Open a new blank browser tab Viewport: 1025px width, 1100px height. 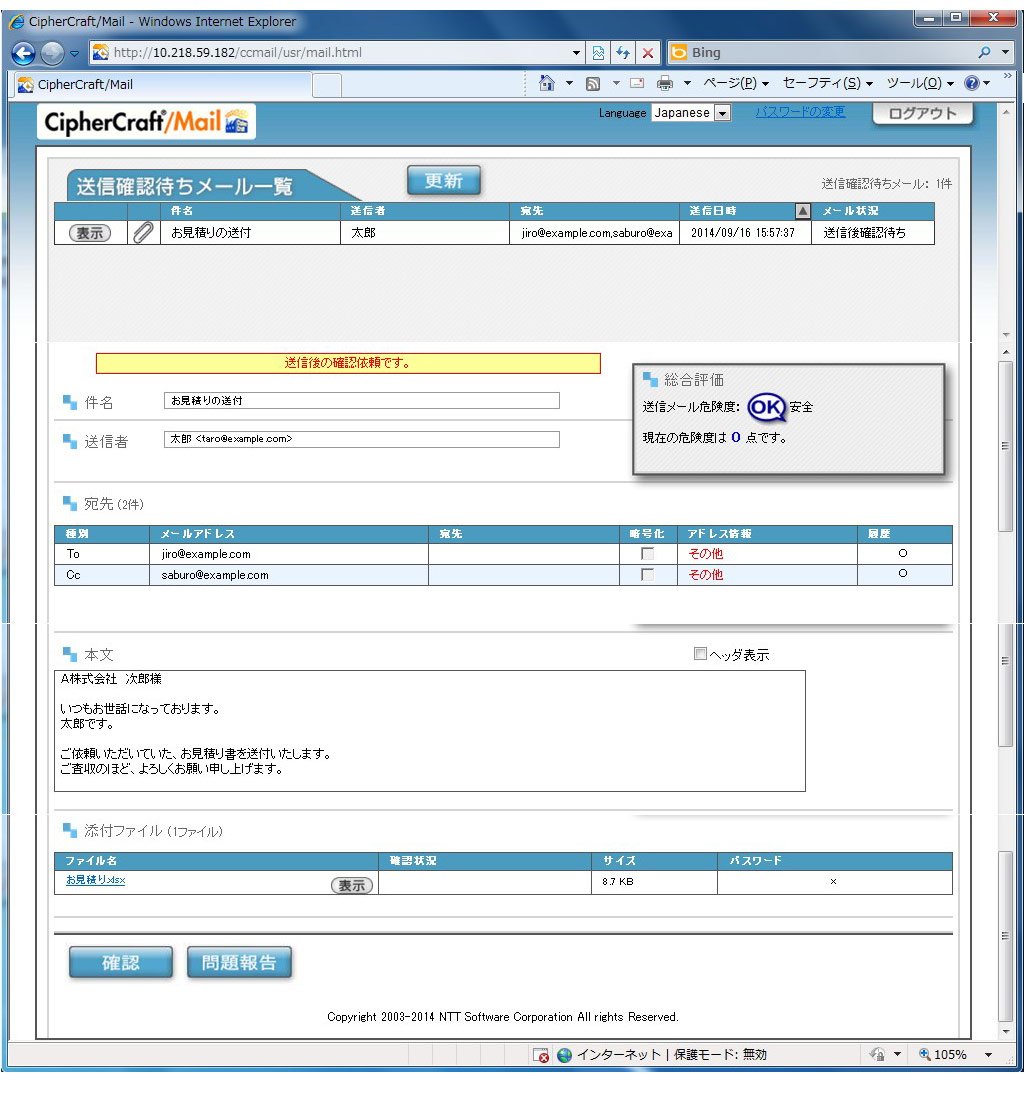coord(327,86)
